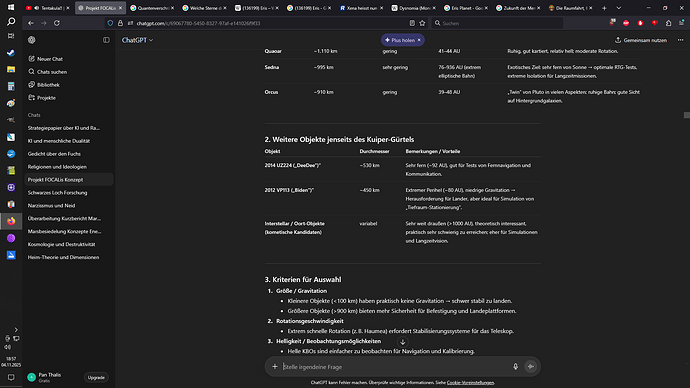Screen dimensions: 690x388
Task: Click the Windows taskbar search icon
Action: click(x=11, y=22)
